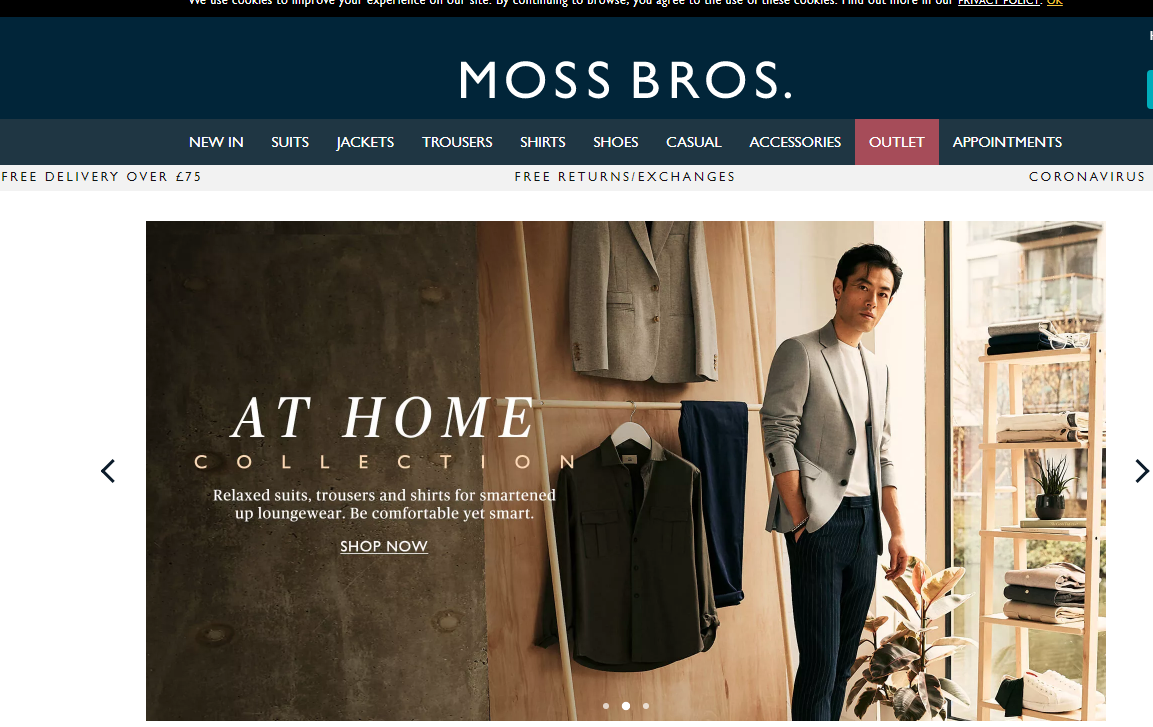Click the Shop Now link on banner
Image resolution: width=1153 pixels, height=727 pixels.
pos(384,546)
